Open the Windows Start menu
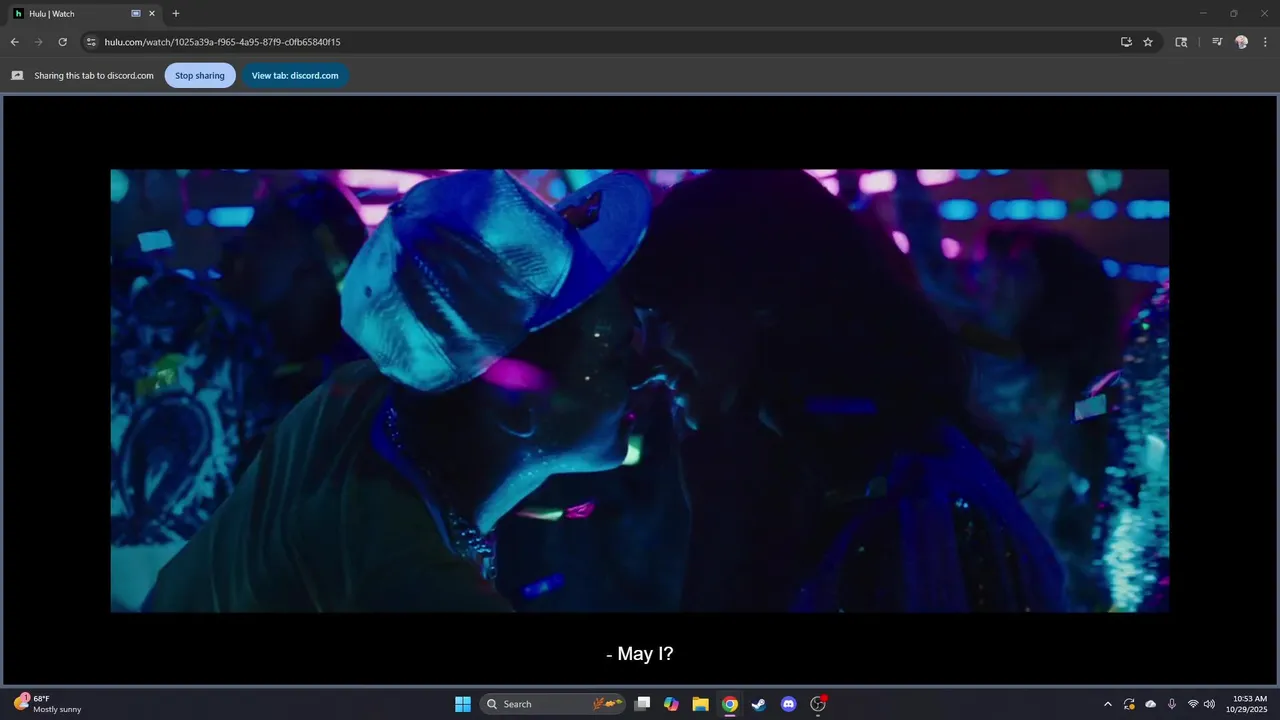Viewport: 1280px width, 720px height. pyautogui.click(x=463, y=704)
